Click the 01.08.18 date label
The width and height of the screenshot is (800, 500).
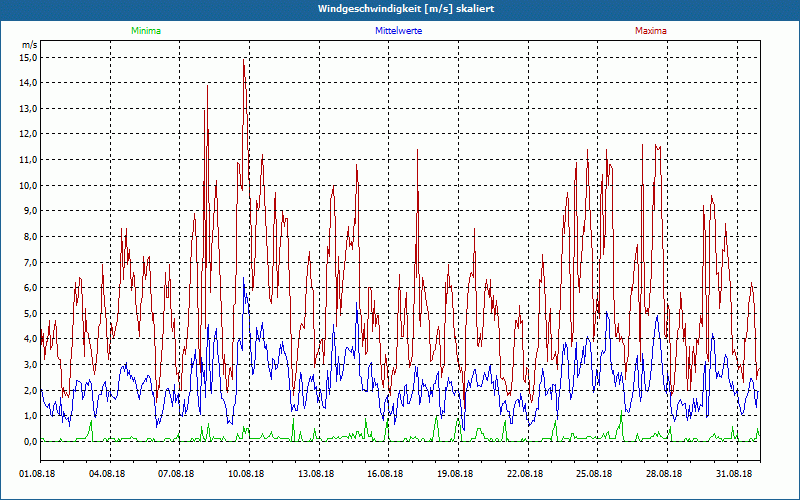click(x=37, y=474)
